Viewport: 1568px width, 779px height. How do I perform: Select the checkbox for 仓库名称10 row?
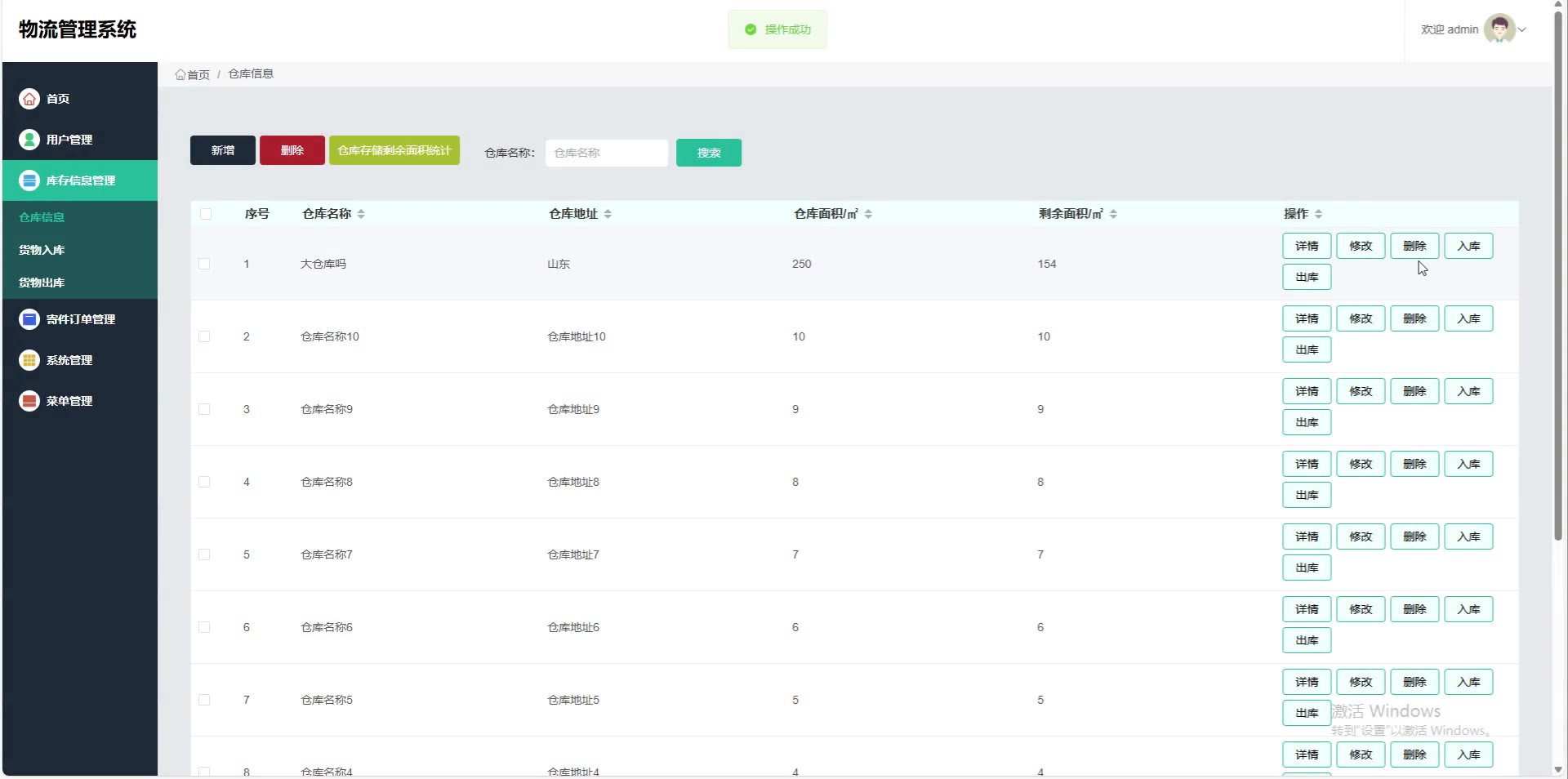[x=204, y=336]
